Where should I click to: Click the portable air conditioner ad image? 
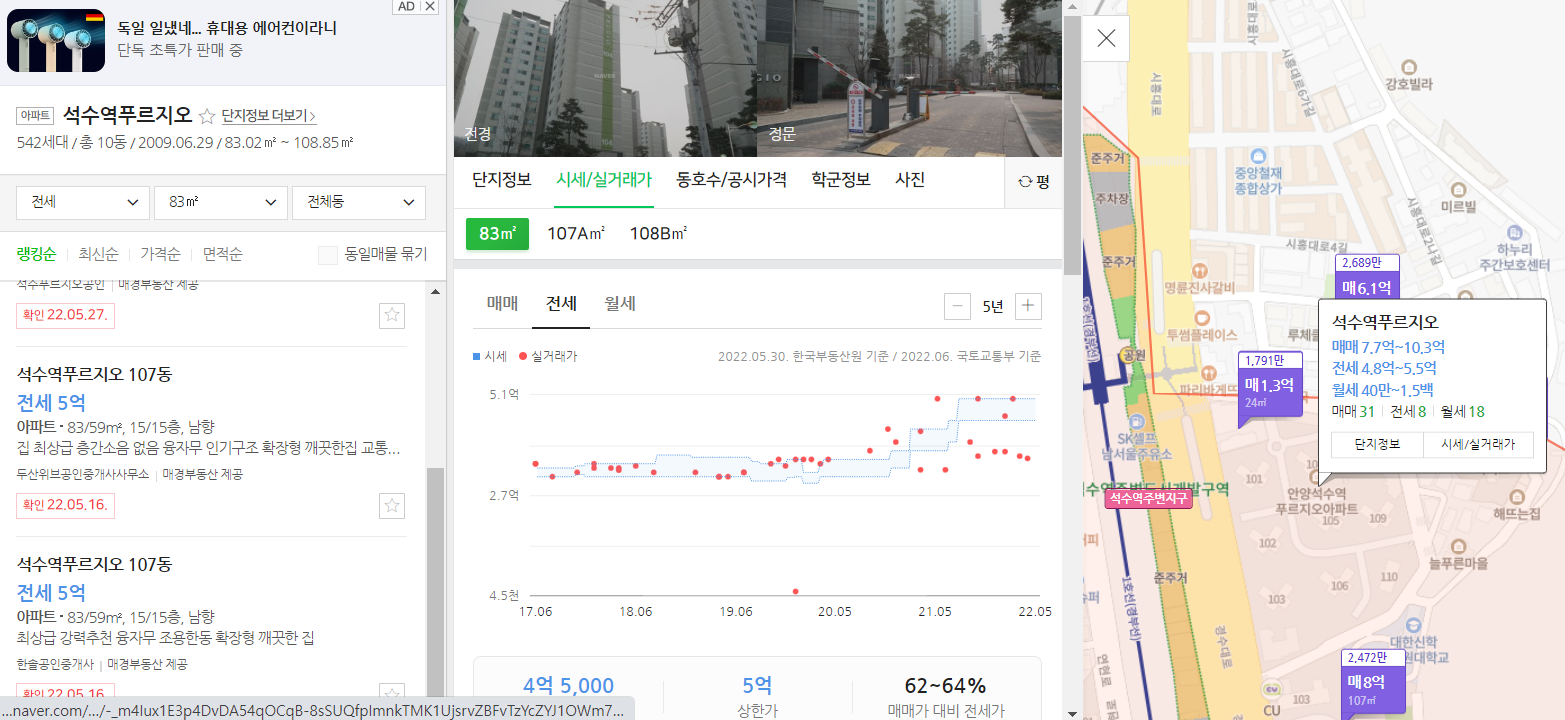coord(56,41)
